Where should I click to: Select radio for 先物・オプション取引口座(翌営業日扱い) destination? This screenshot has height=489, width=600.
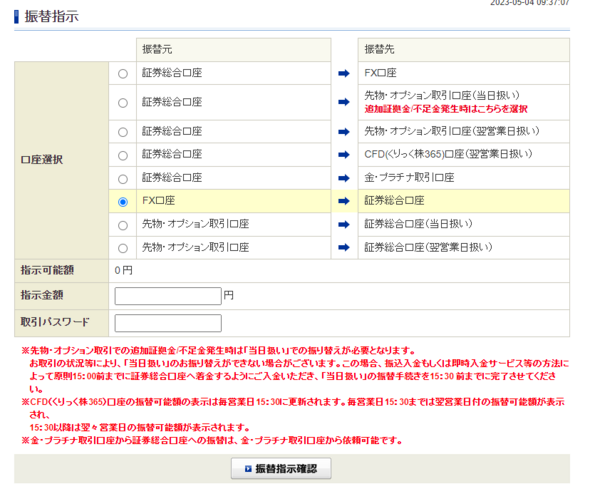coord(122,132)
